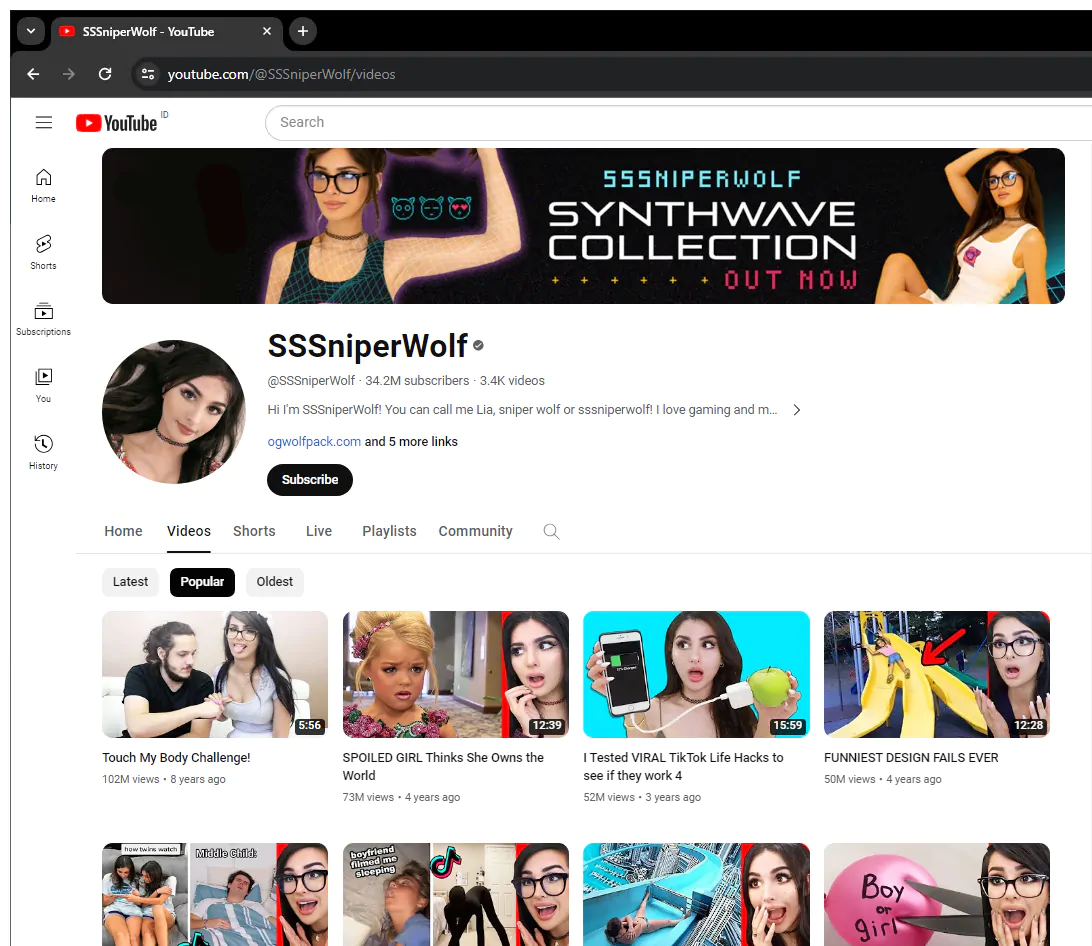Reload the page
The width and height of the screenshot is (1092, 946).
(105, 74)
